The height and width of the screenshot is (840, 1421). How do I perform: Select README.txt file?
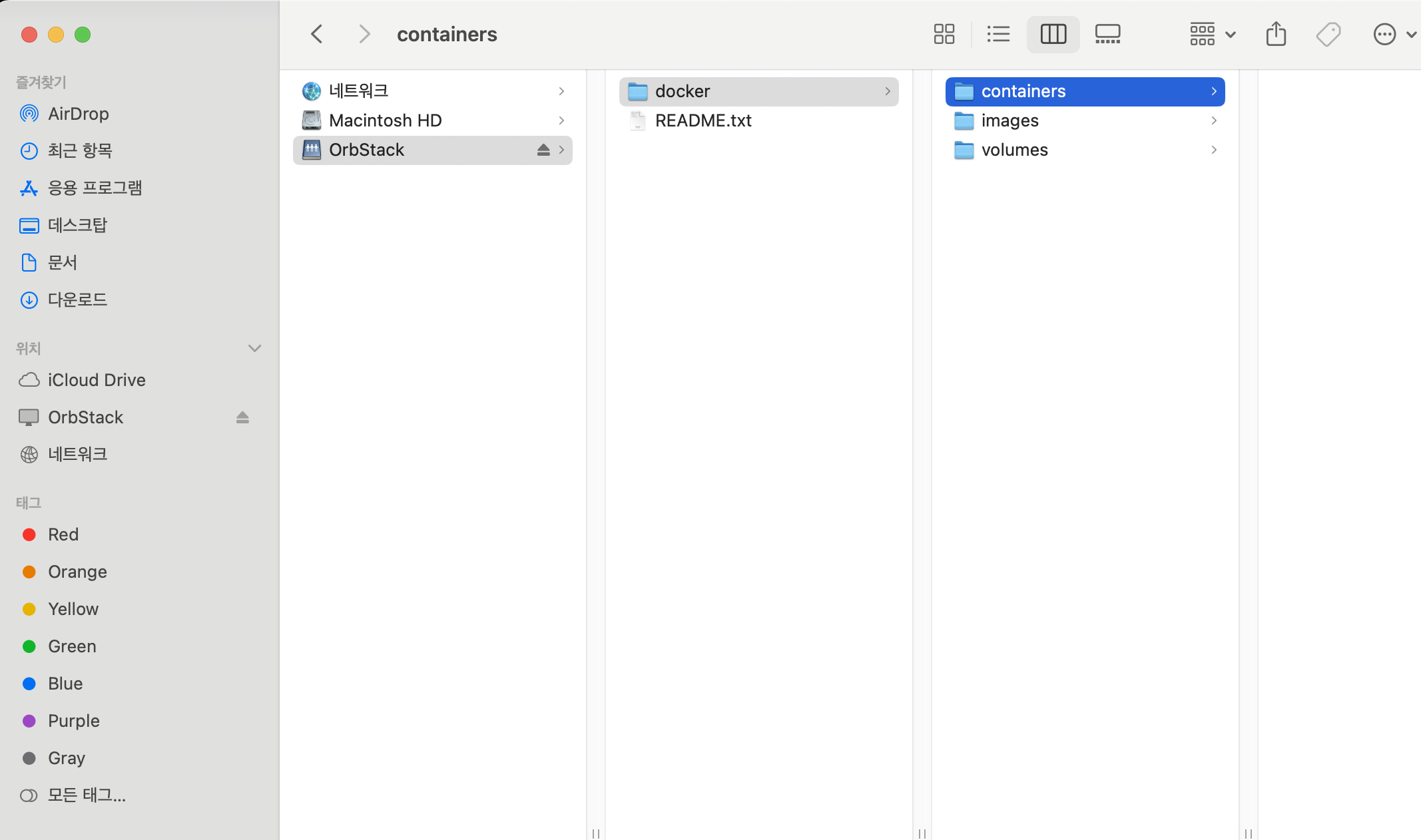click(x=759, y=120)
